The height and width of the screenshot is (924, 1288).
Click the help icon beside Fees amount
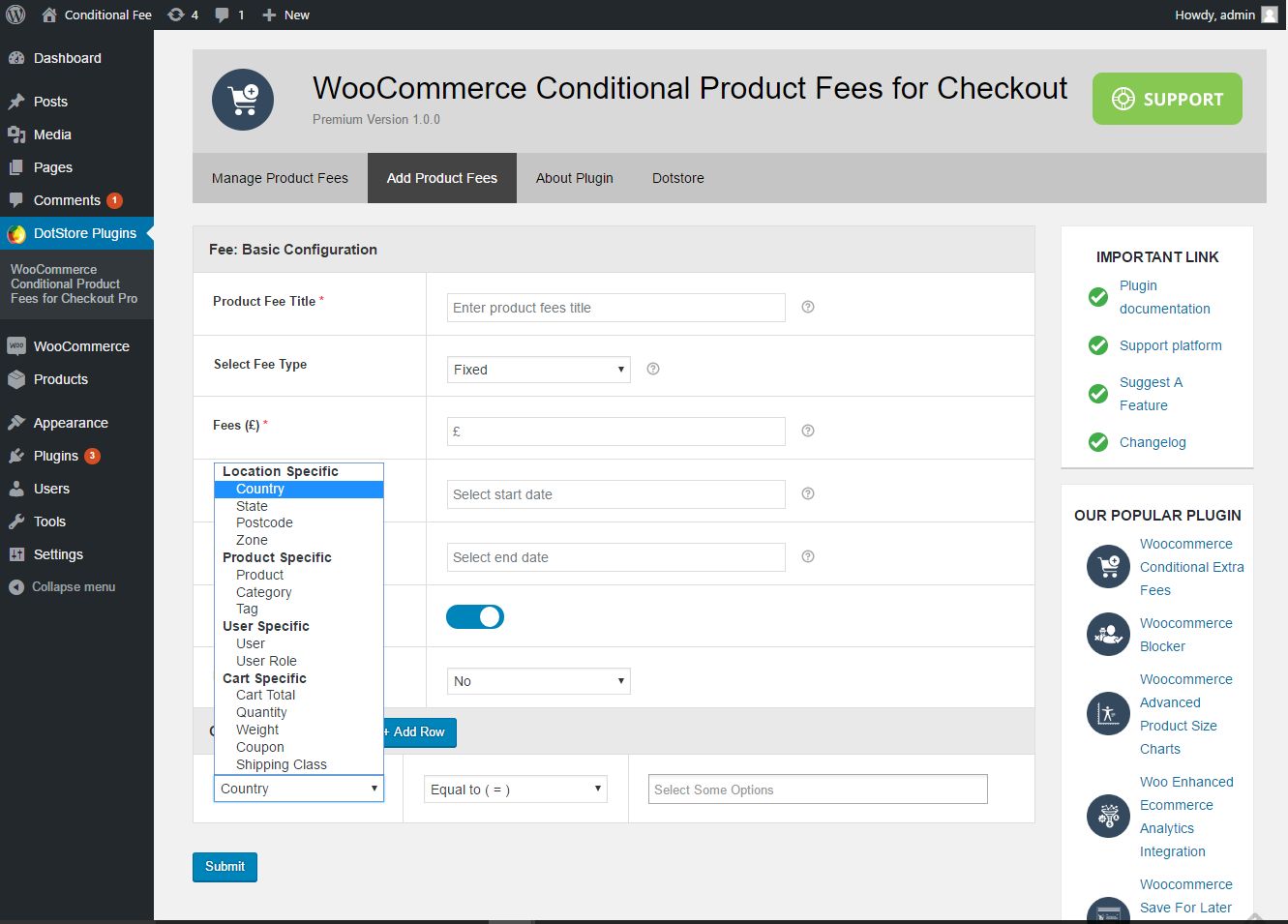(x=808, y=431)
